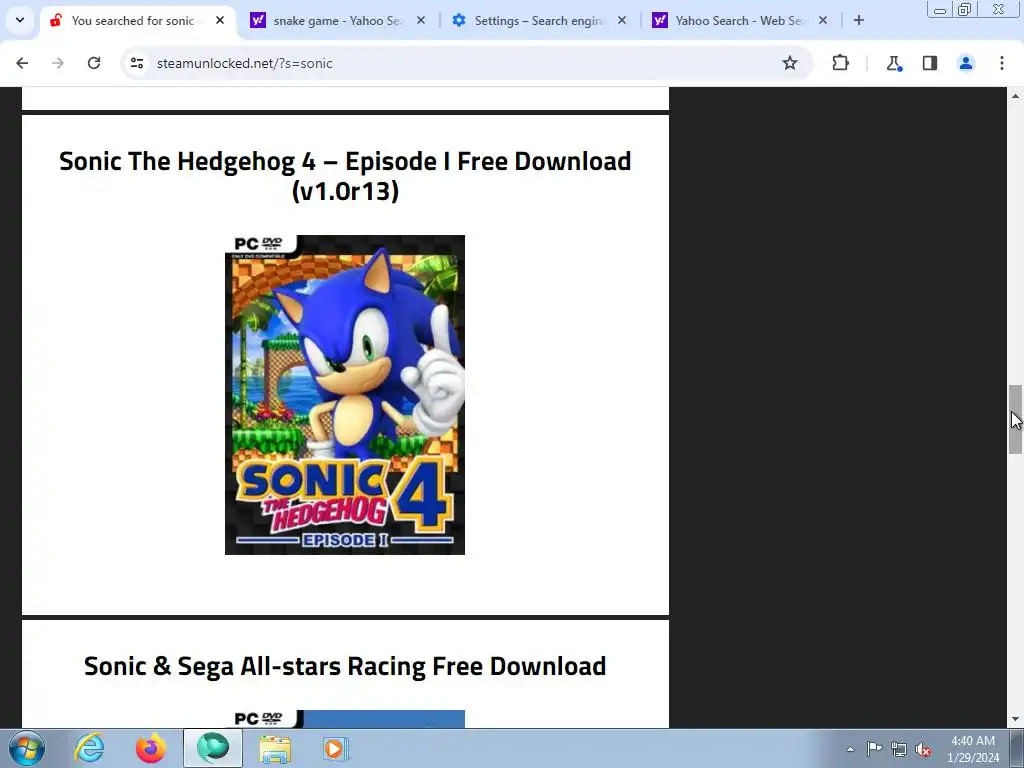Open a new browser tab

pos(859,21)
